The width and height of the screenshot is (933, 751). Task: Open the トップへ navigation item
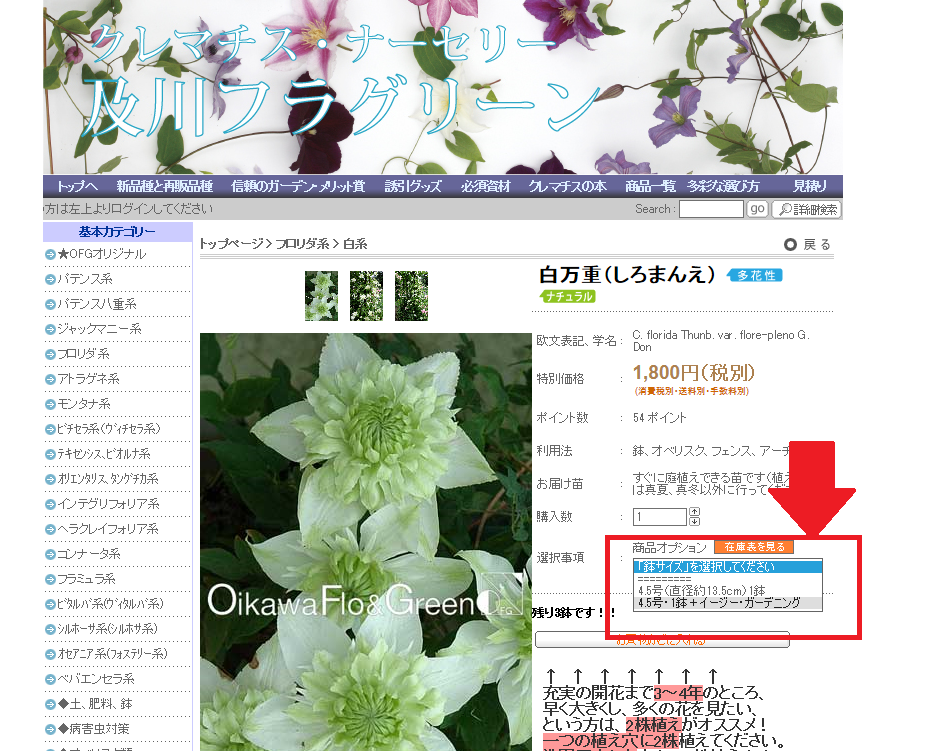pos(77,186)
